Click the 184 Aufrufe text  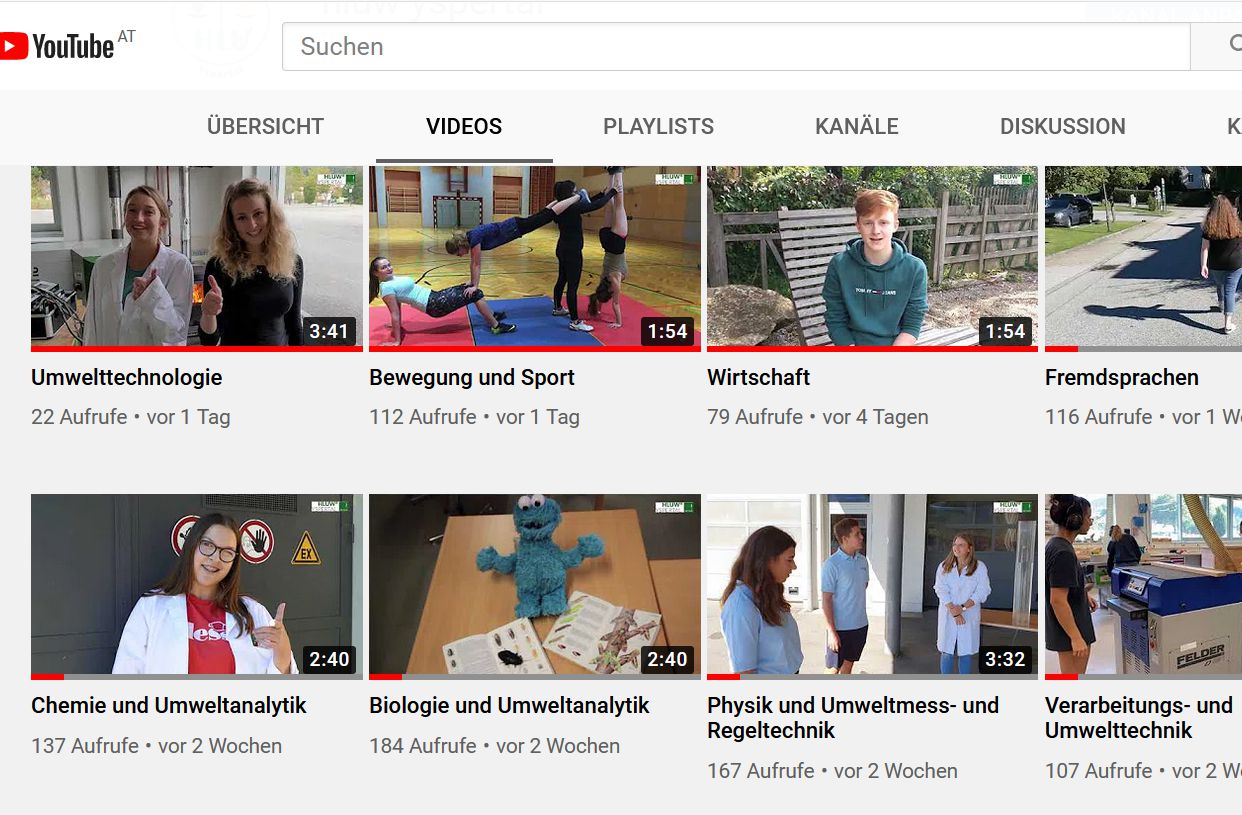pos(423,746)
